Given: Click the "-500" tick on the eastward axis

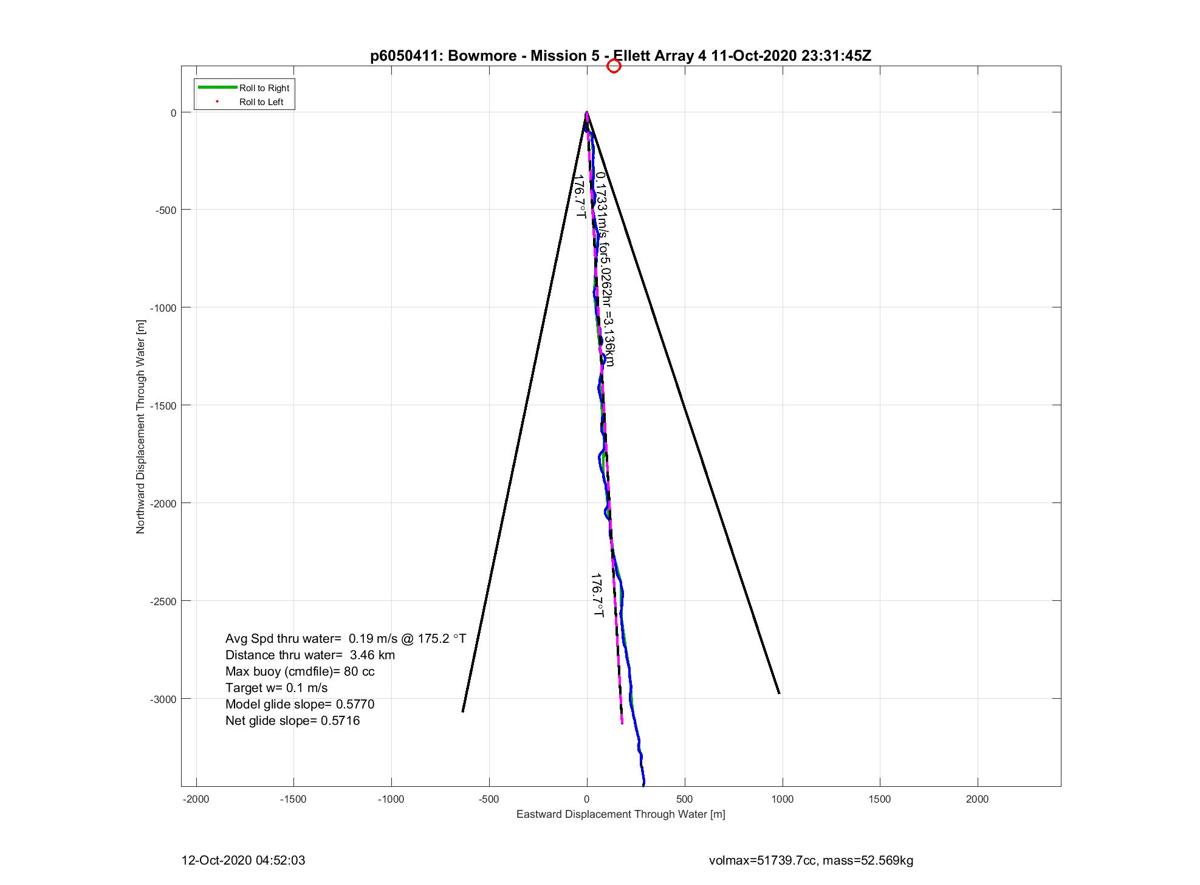Looking at the screenshot, I should [489, 799].
